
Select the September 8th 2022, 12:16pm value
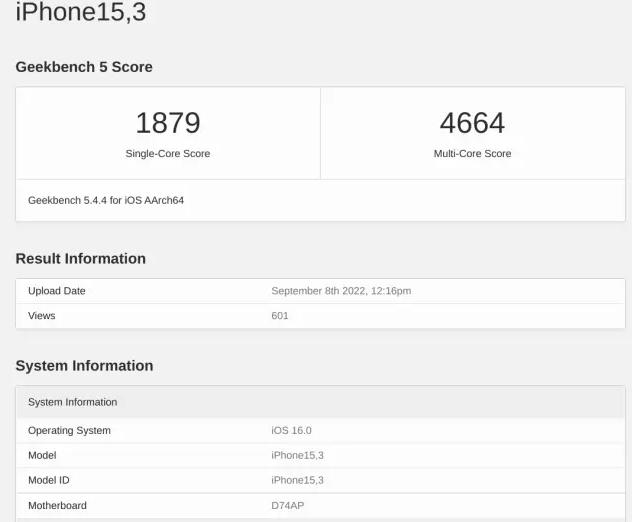[341, 291]
